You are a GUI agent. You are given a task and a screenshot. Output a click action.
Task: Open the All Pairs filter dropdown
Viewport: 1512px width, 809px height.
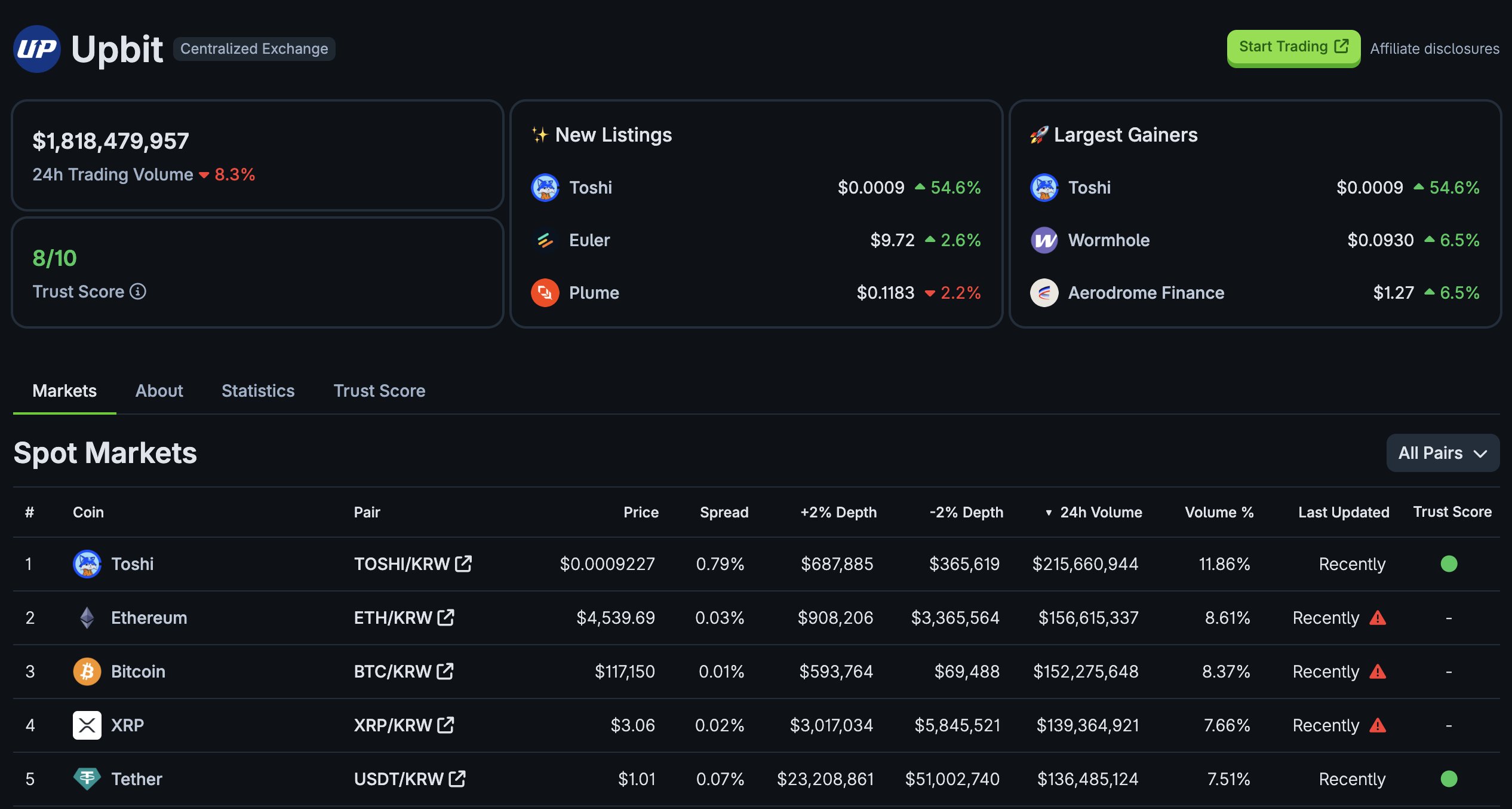click(1443, 453)
